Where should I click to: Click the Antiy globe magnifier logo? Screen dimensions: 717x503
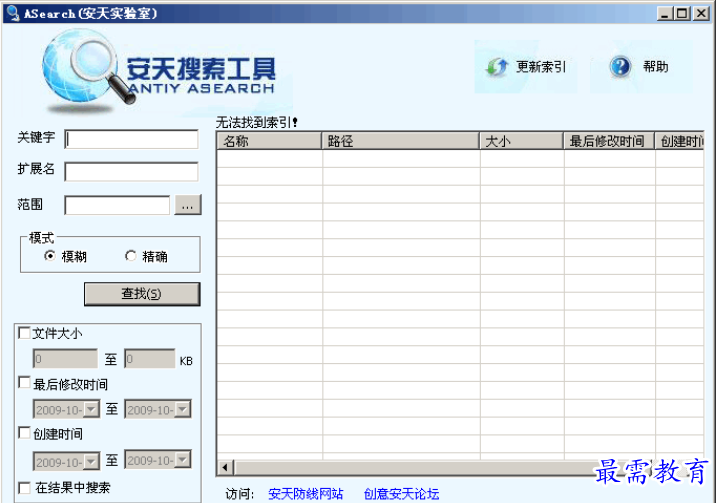click(x=87, y=69)
